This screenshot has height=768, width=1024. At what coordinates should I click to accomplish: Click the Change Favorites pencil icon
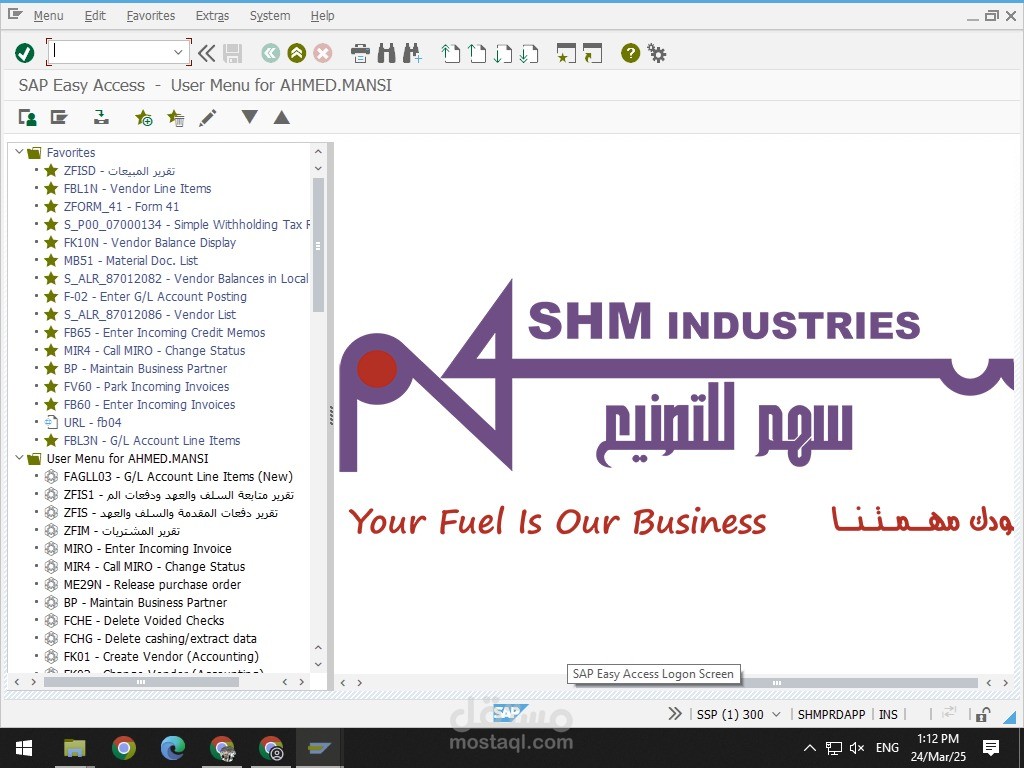208,118
